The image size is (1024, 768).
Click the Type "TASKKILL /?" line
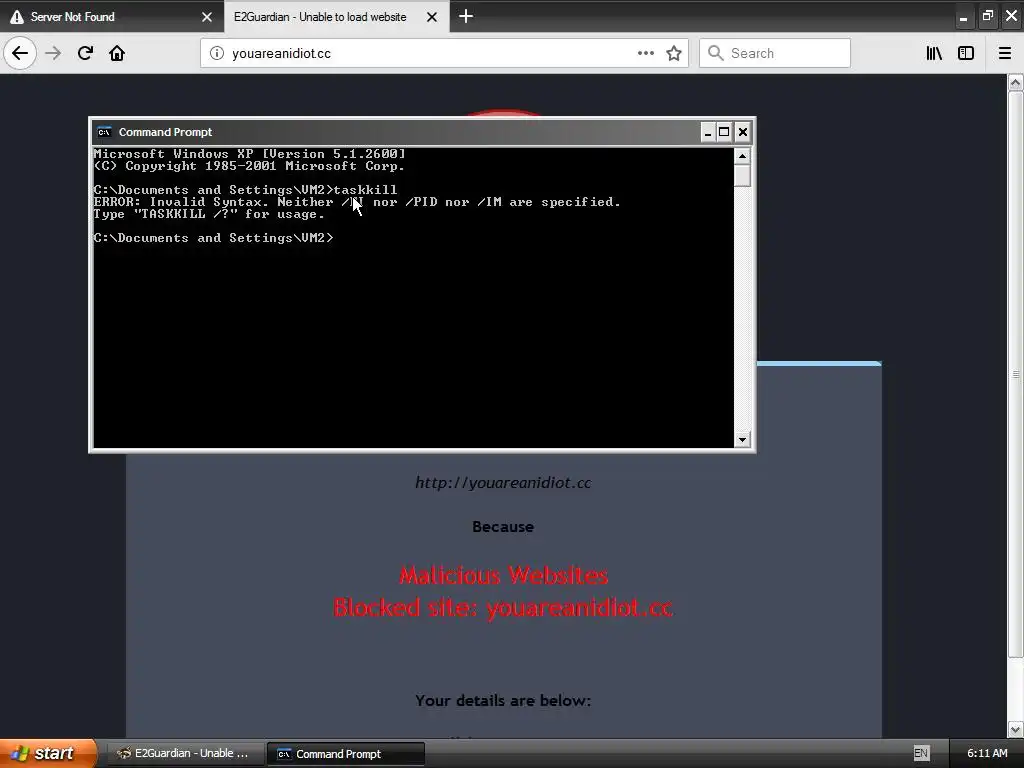pos(209,214)
